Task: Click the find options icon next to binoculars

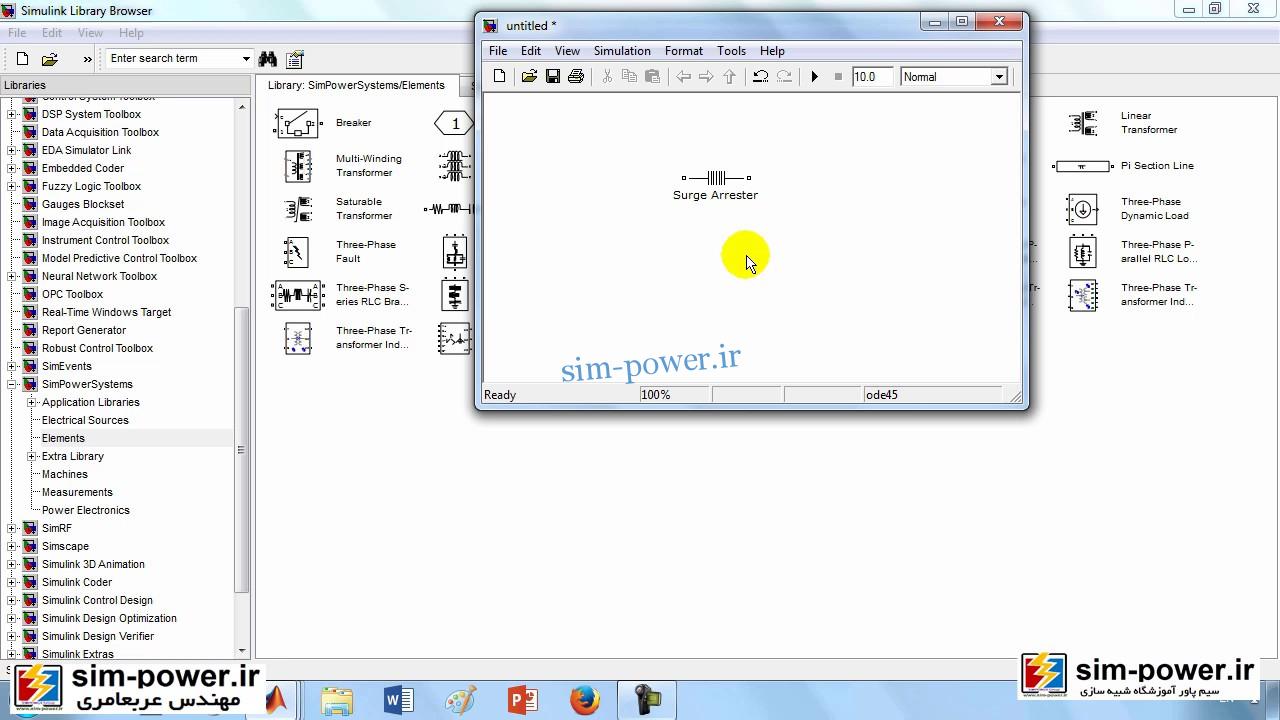Action: (x=294, y=59)
